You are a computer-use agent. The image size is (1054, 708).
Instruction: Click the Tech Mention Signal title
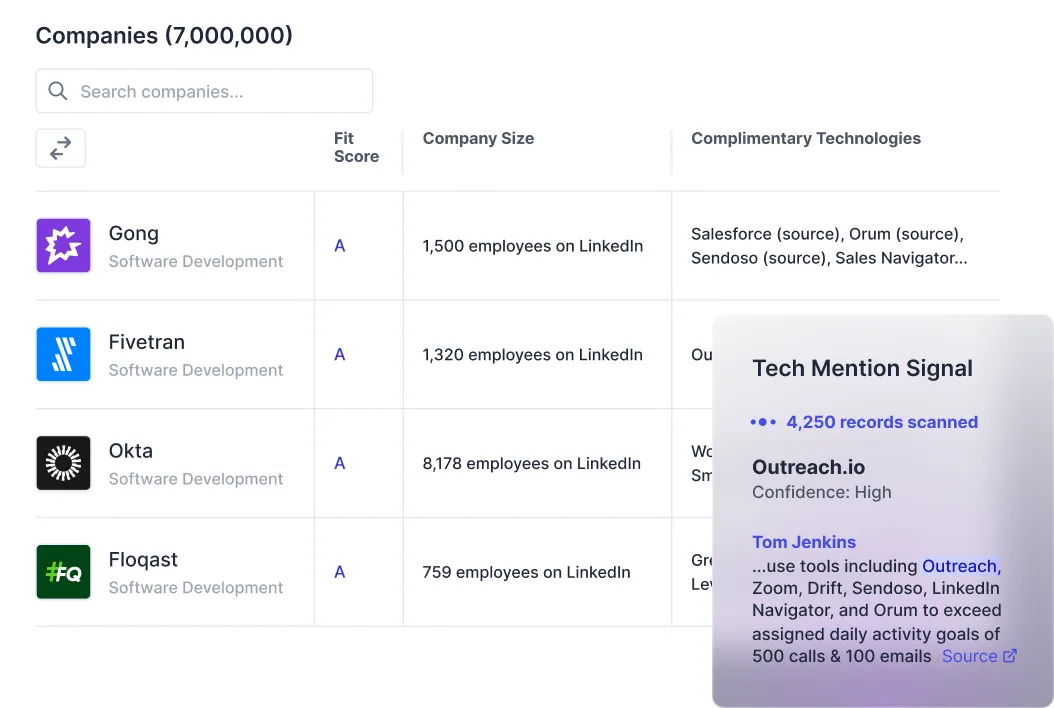click(x=862, y=368)
